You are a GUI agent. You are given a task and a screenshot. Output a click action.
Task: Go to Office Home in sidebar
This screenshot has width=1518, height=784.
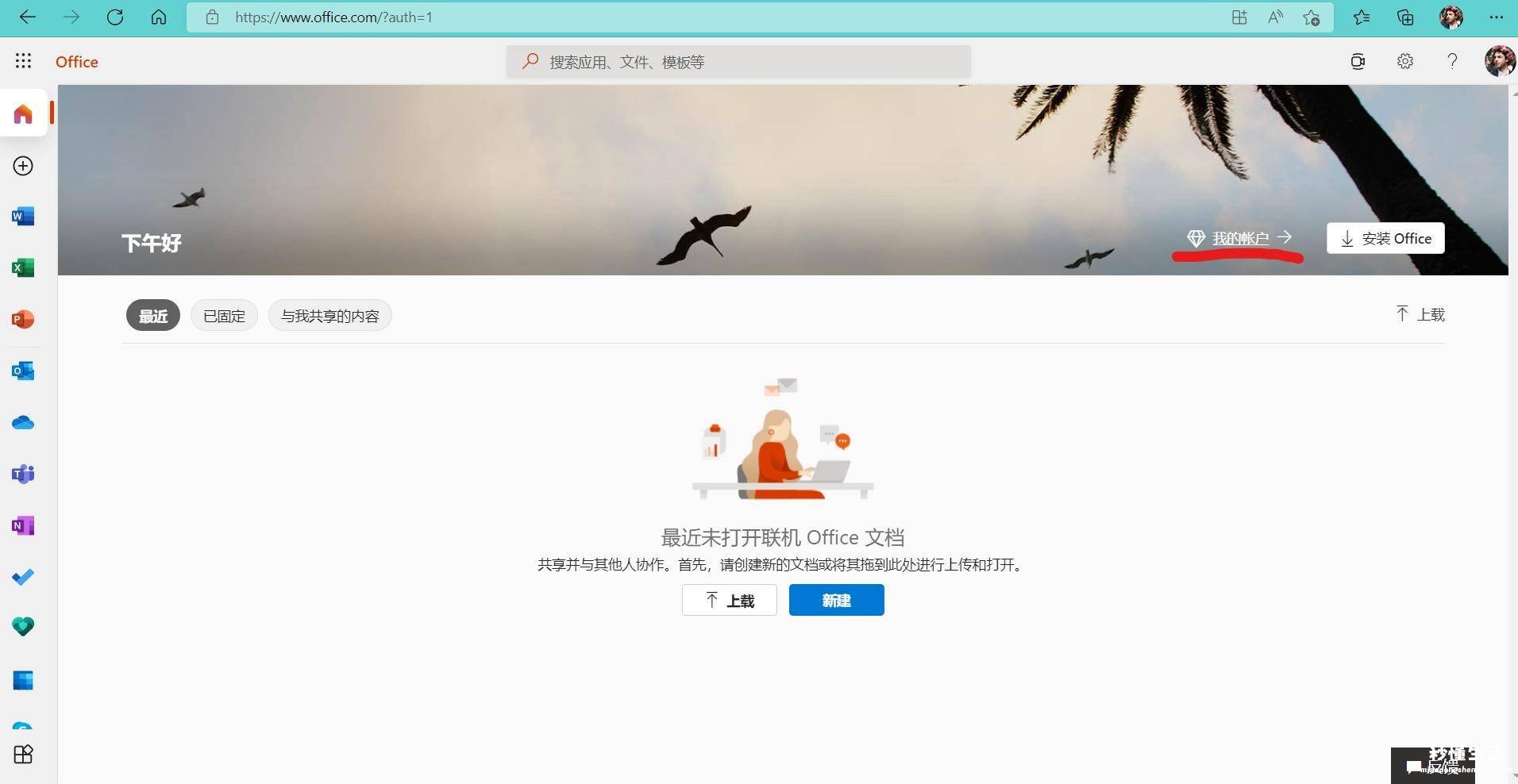(23, 114)
